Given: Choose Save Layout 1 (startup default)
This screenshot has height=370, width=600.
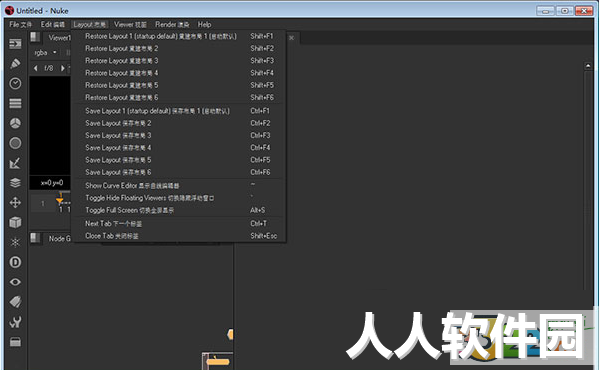Looking at the screenshot, I should [179, 111].
